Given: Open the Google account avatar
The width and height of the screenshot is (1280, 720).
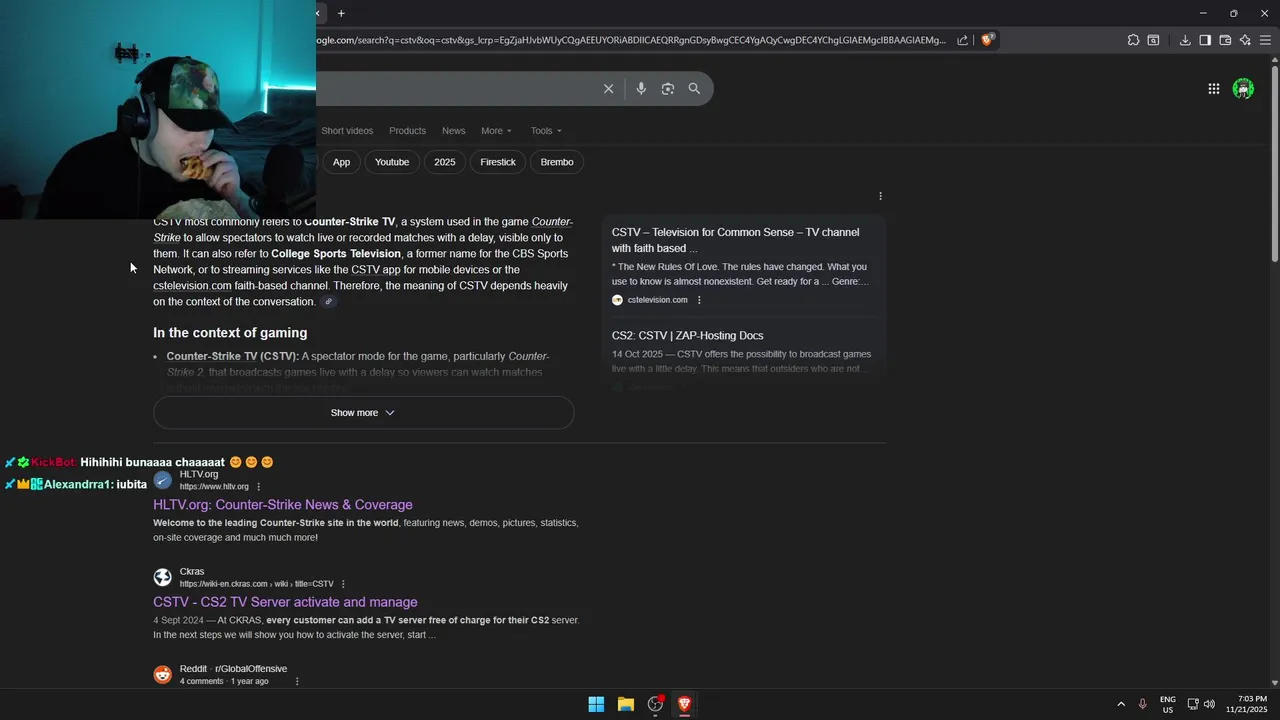Looking at the screenshot, I should click(x=1243, y=89).
